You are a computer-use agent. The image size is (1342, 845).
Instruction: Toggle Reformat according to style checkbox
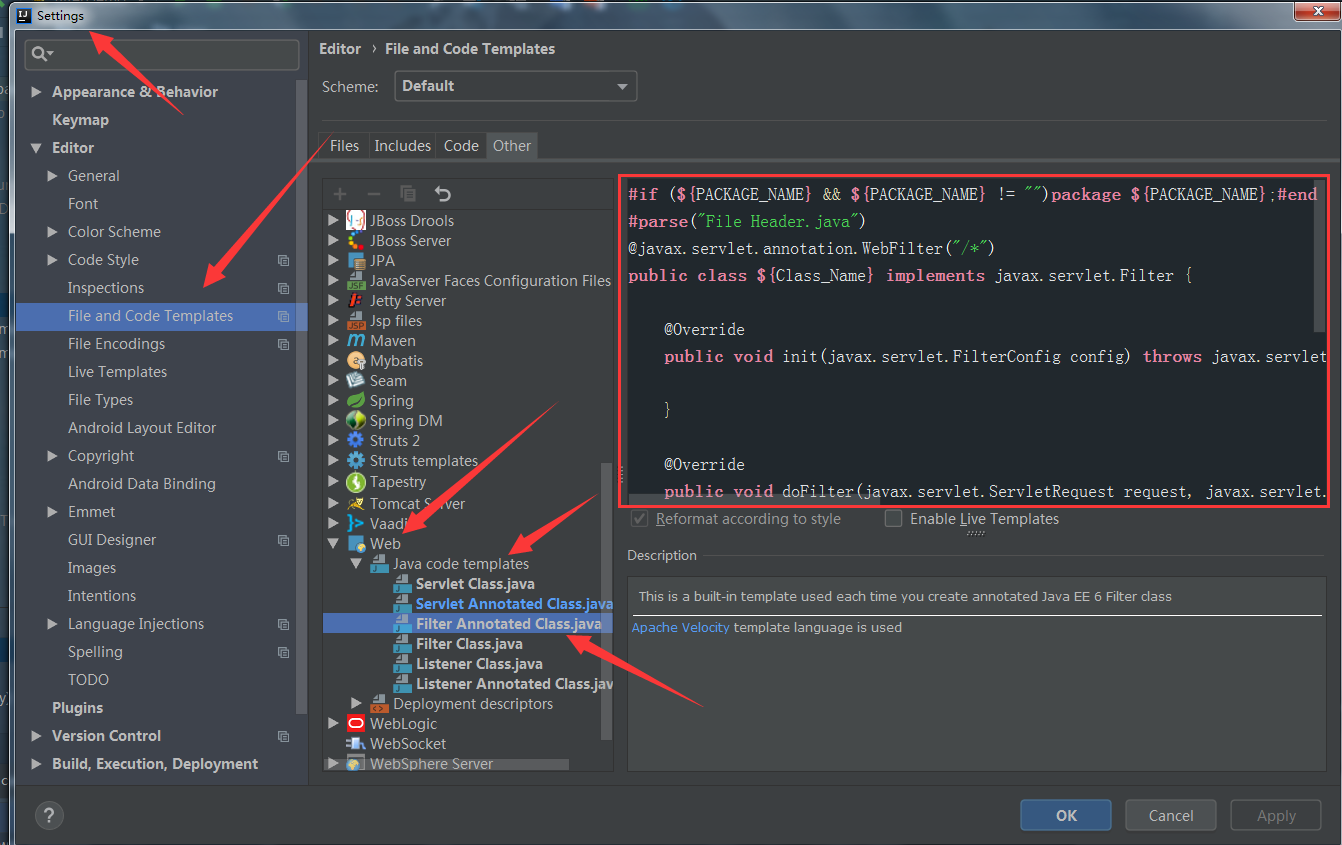pos(639,518)
